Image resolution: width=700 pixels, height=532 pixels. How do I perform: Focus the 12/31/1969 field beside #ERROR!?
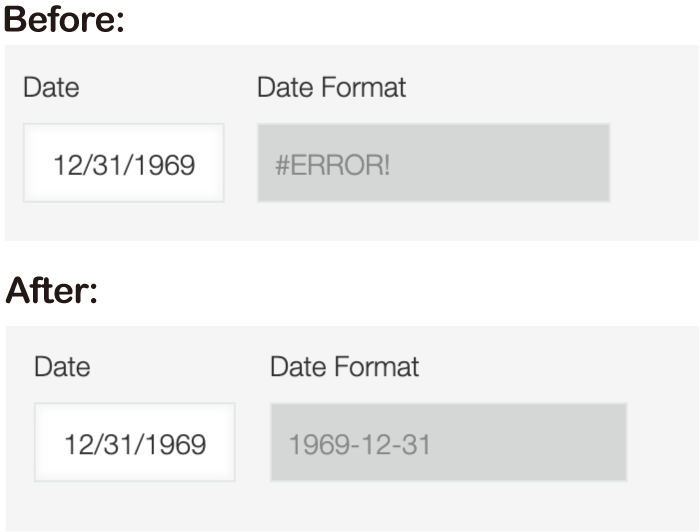coord(124,164)
